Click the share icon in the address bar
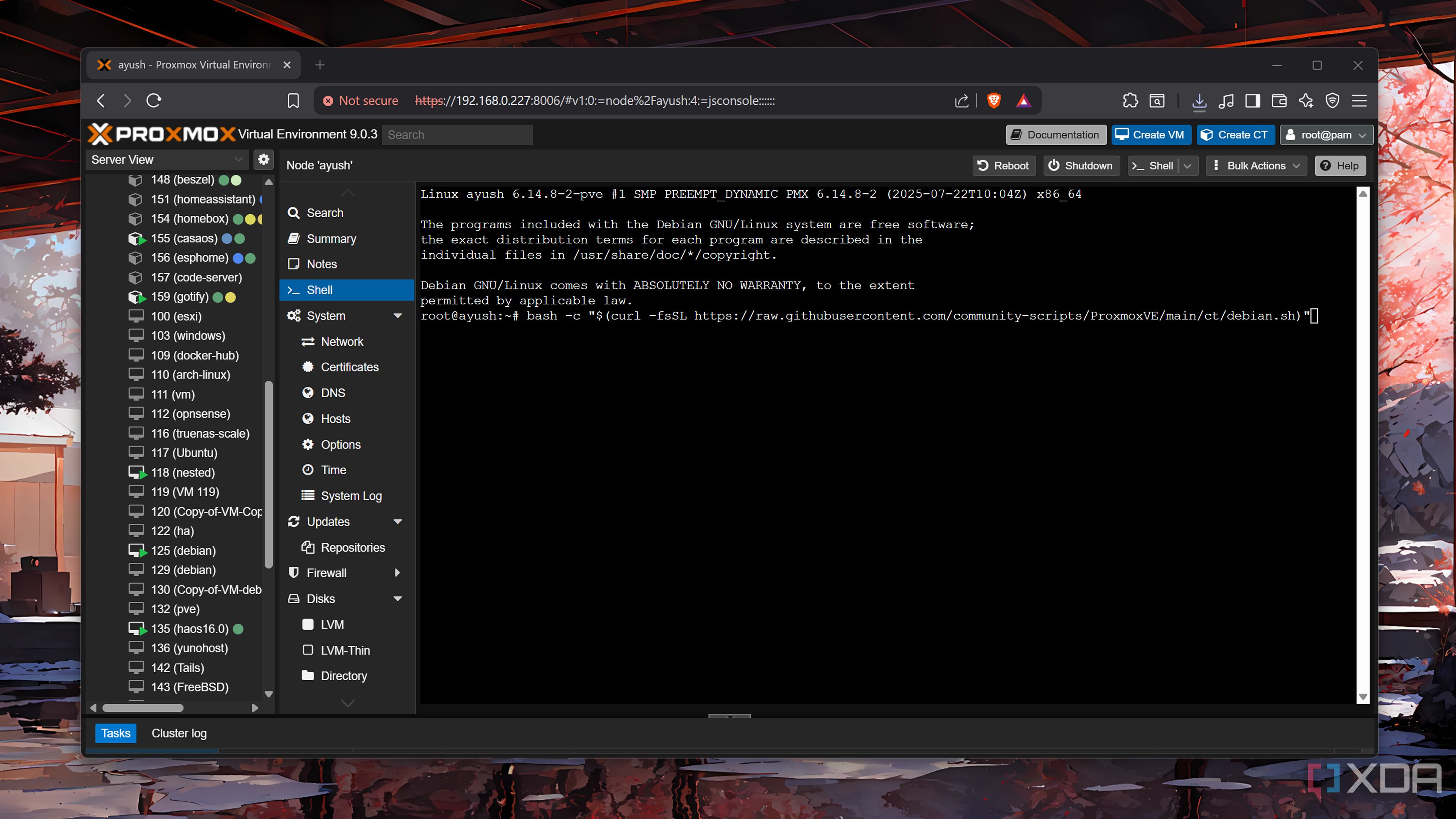 point(962,100)
